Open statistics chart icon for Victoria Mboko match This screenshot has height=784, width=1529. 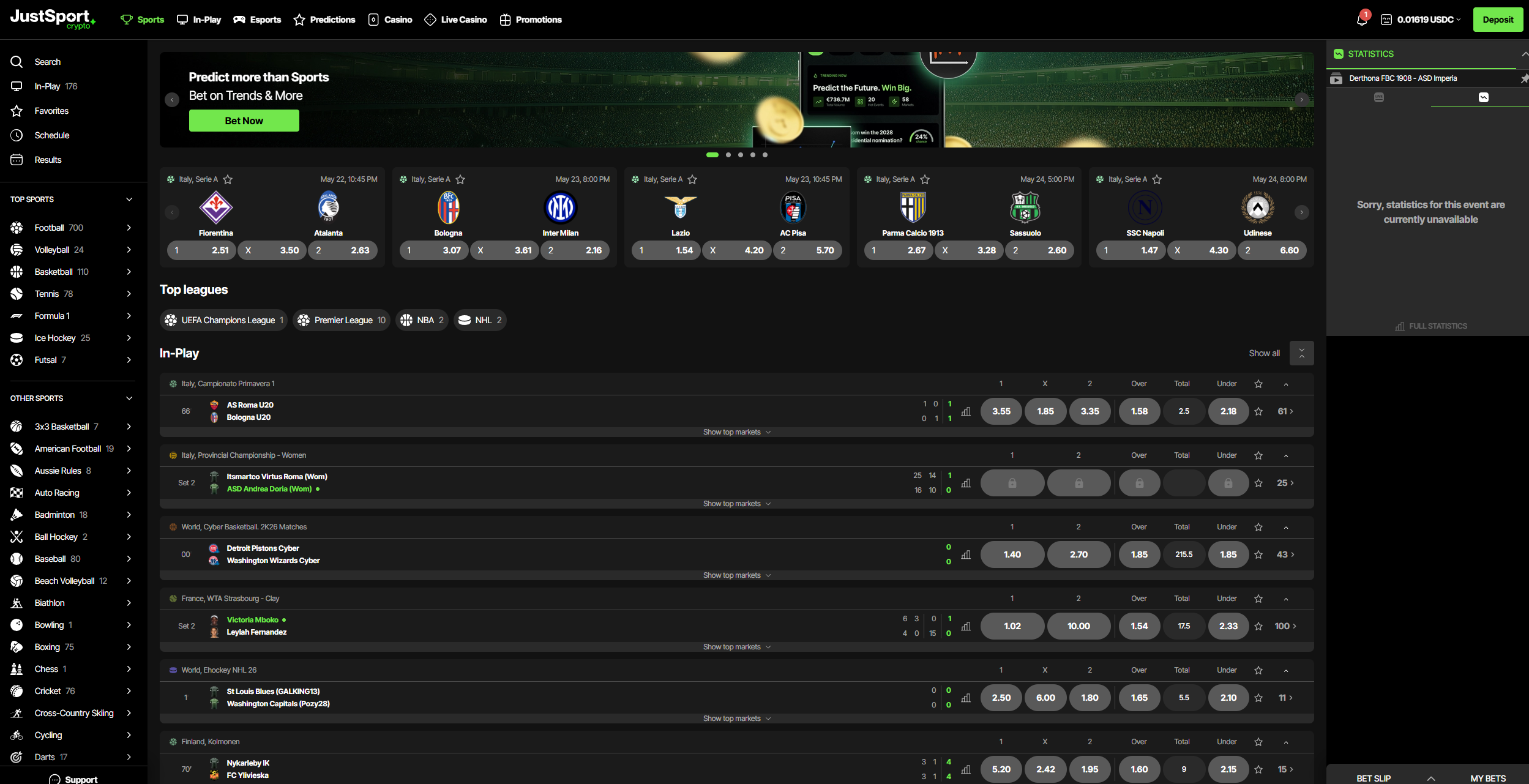click(x=966, y=626)
